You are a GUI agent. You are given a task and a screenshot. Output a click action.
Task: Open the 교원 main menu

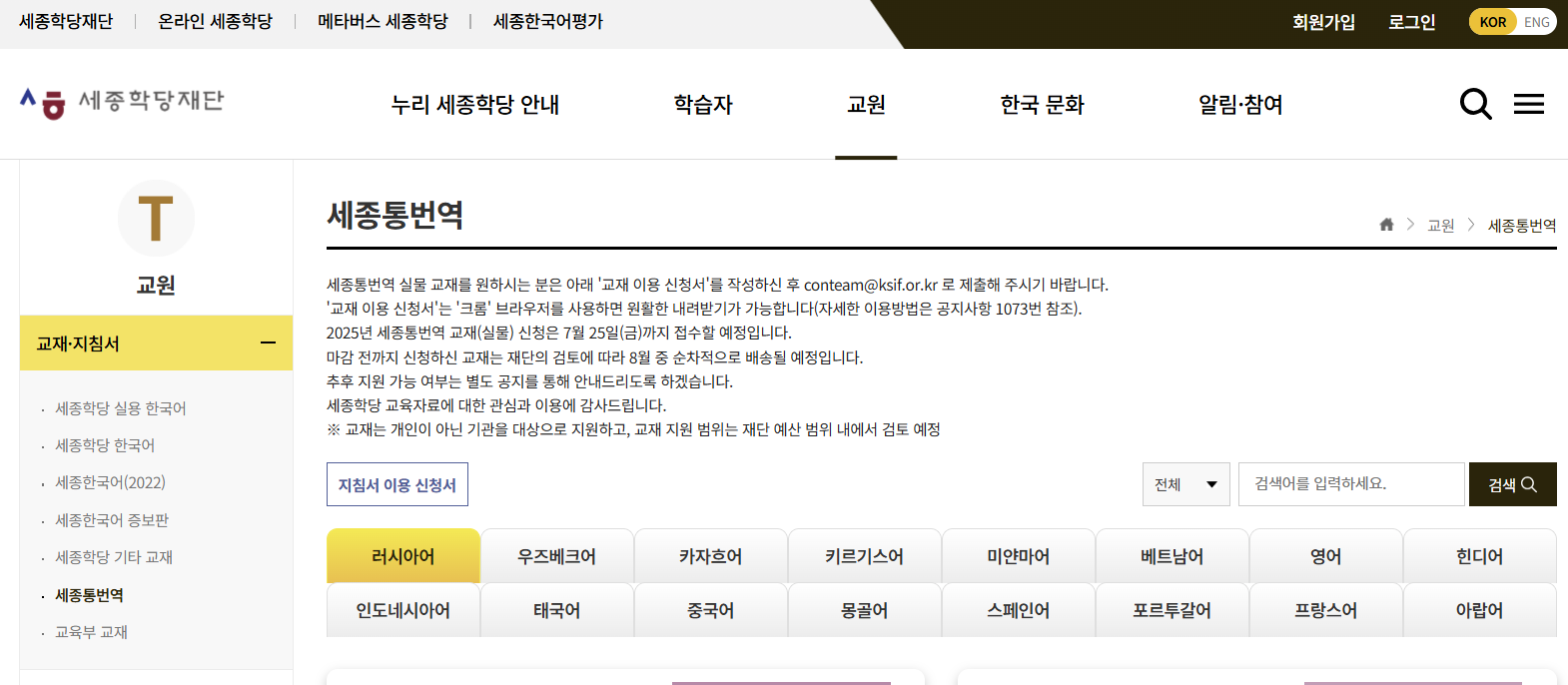pos(866,104)
